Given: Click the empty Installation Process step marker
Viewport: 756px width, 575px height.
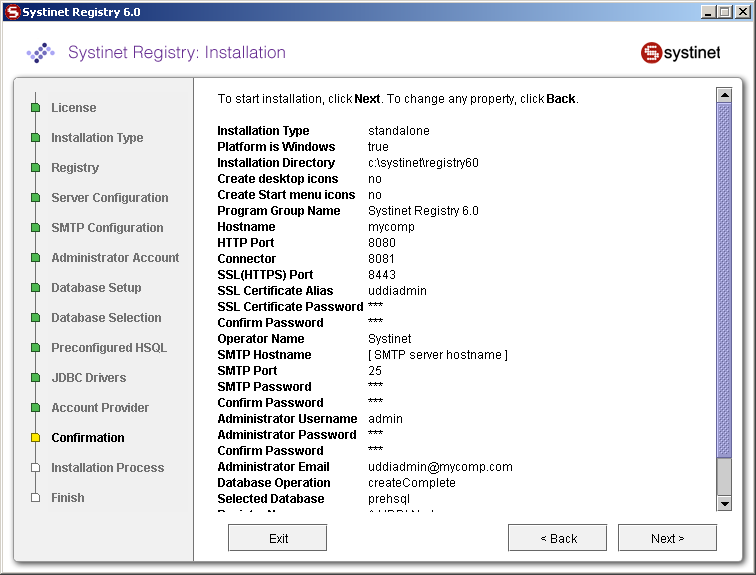Looking at the screenshot, I should (35, 468).
